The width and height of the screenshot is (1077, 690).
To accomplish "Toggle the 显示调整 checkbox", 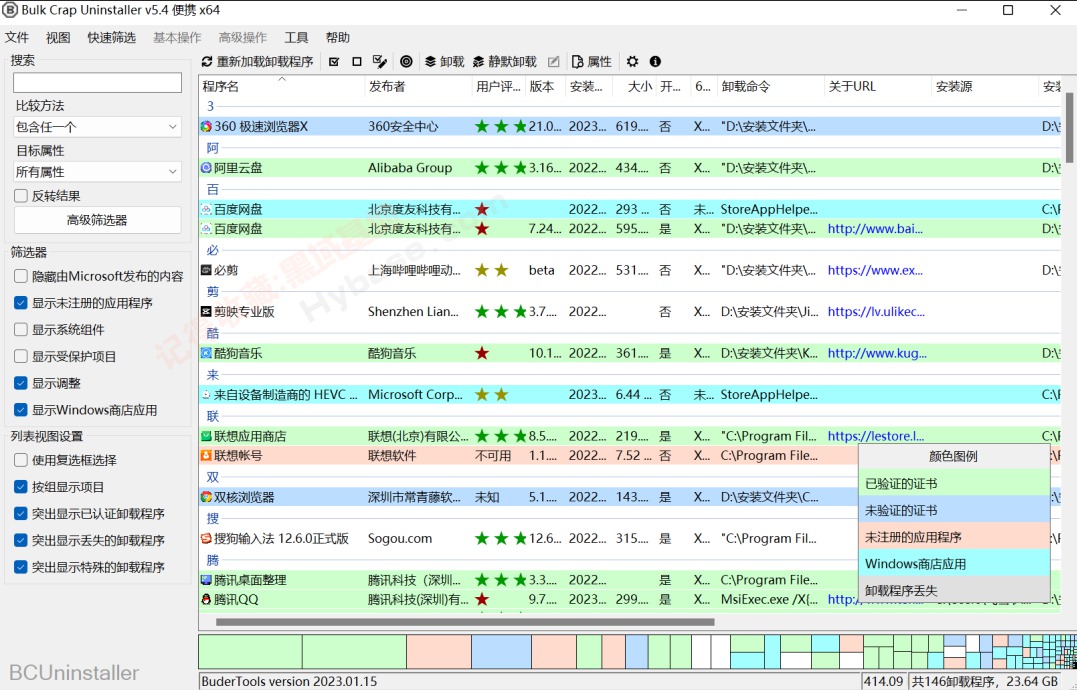I will click(x=21, y=383).
